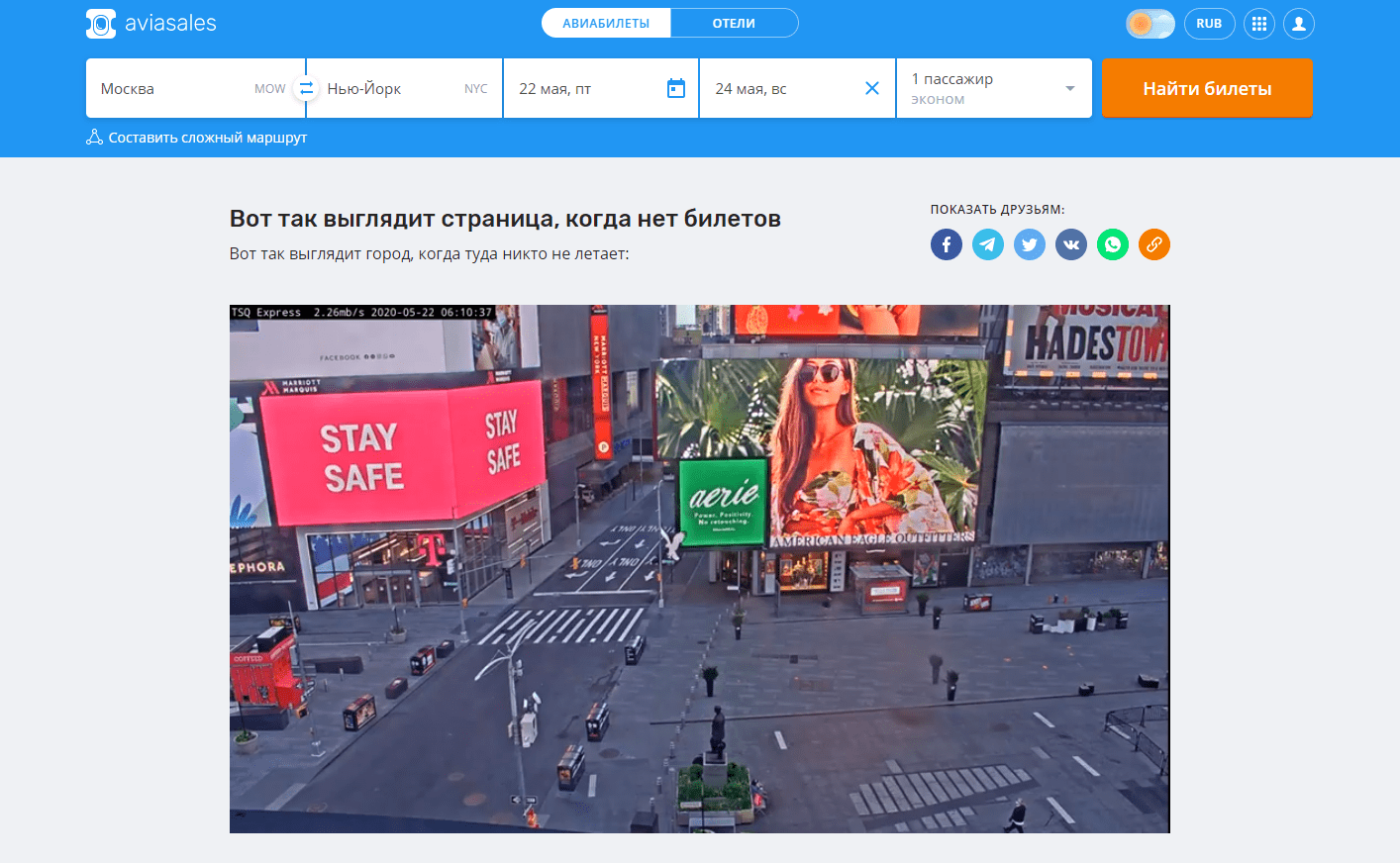Click the heading about no tickets
Image resolution: width=1400 pixels, height=863 pixels.
[505, 219]
